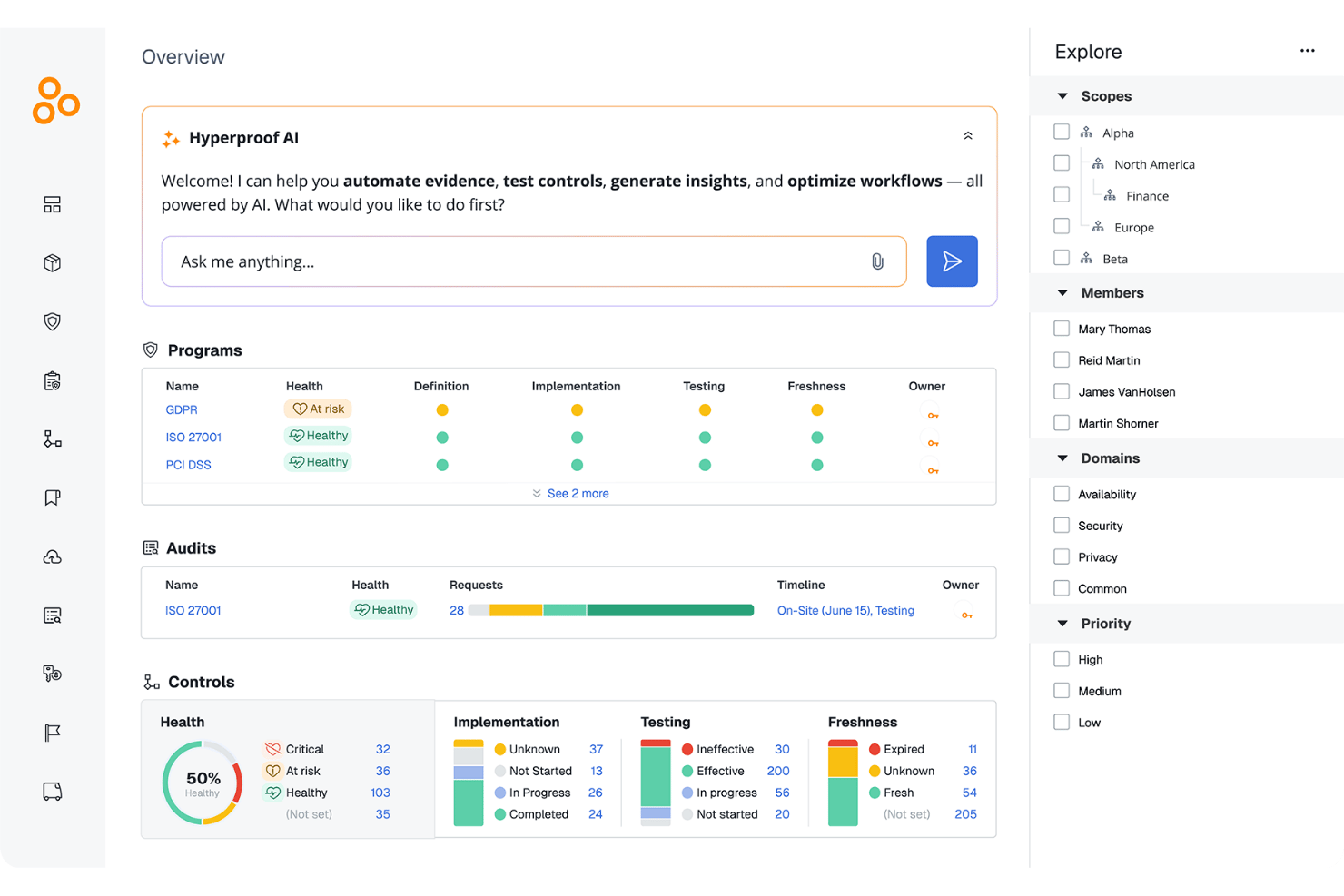Open the Explore three-dot menu
The width and height of the screenshot is (1344, 896).
click(1307, 51)
